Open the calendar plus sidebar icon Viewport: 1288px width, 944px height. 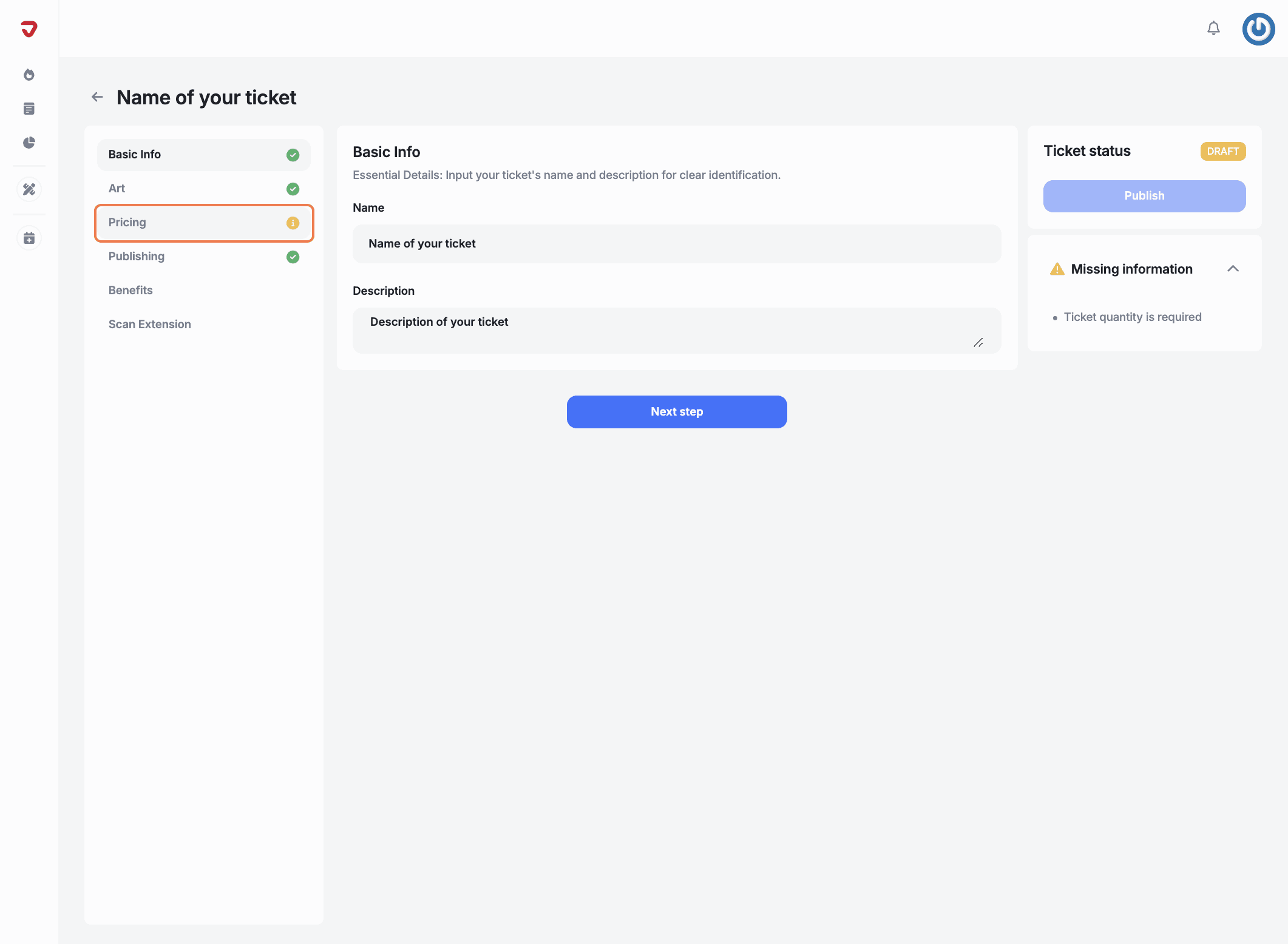point(29,238)
